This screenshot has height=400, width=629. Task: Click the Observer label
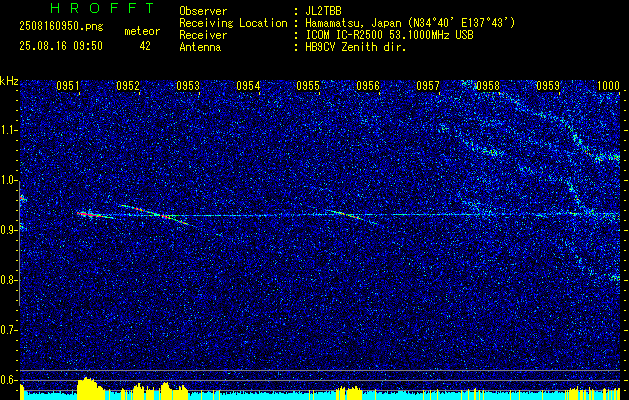tap(203, 11)
